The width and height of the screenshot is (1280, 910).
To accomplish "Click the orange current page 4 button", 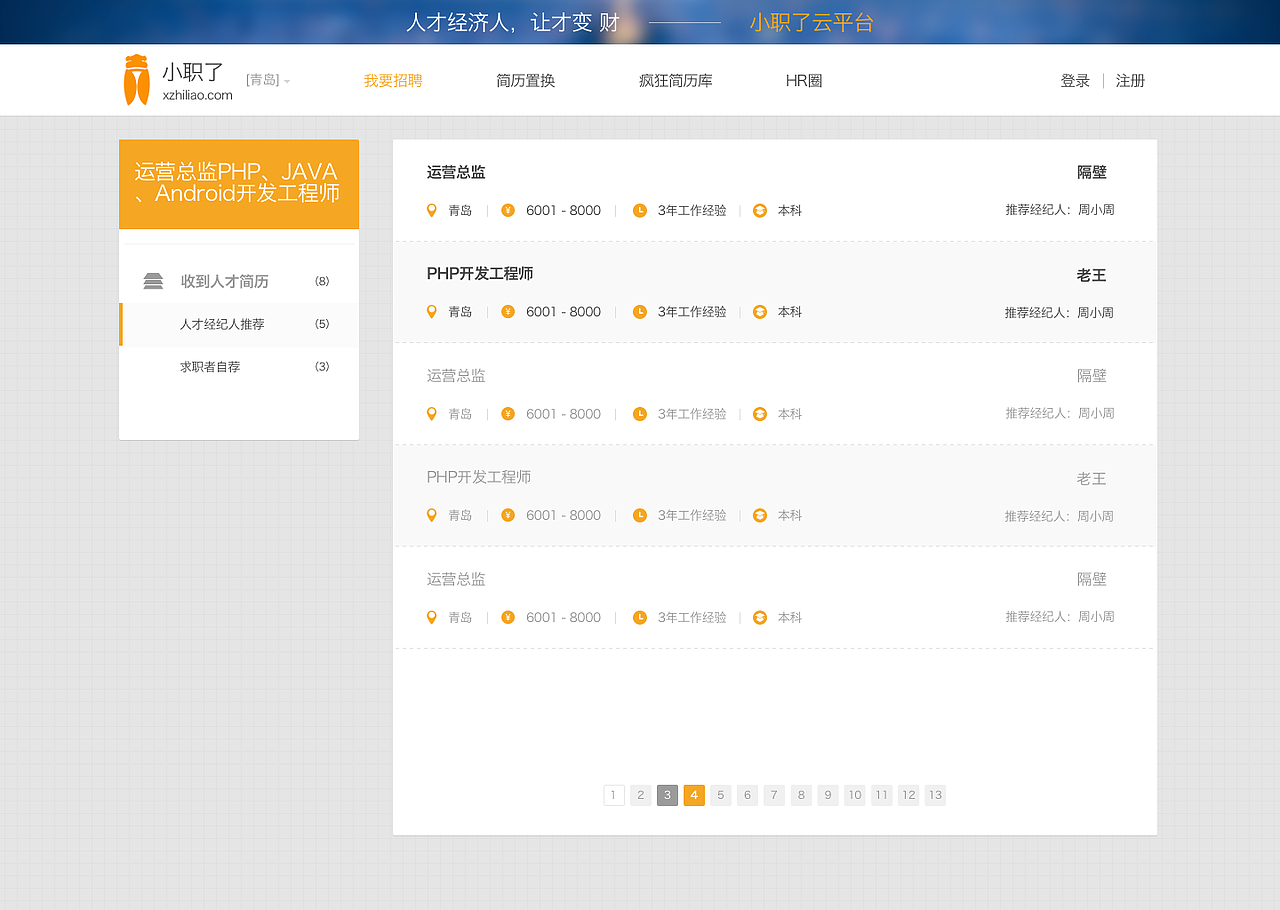I will click(x=694, y=795).
